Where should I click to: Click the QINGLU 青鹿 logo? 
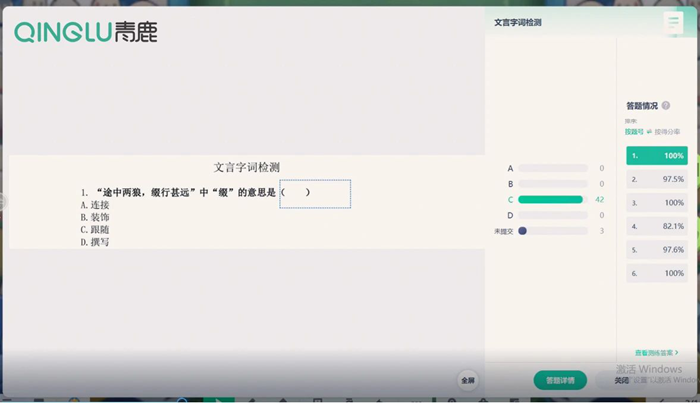click(x=85, y=33)
